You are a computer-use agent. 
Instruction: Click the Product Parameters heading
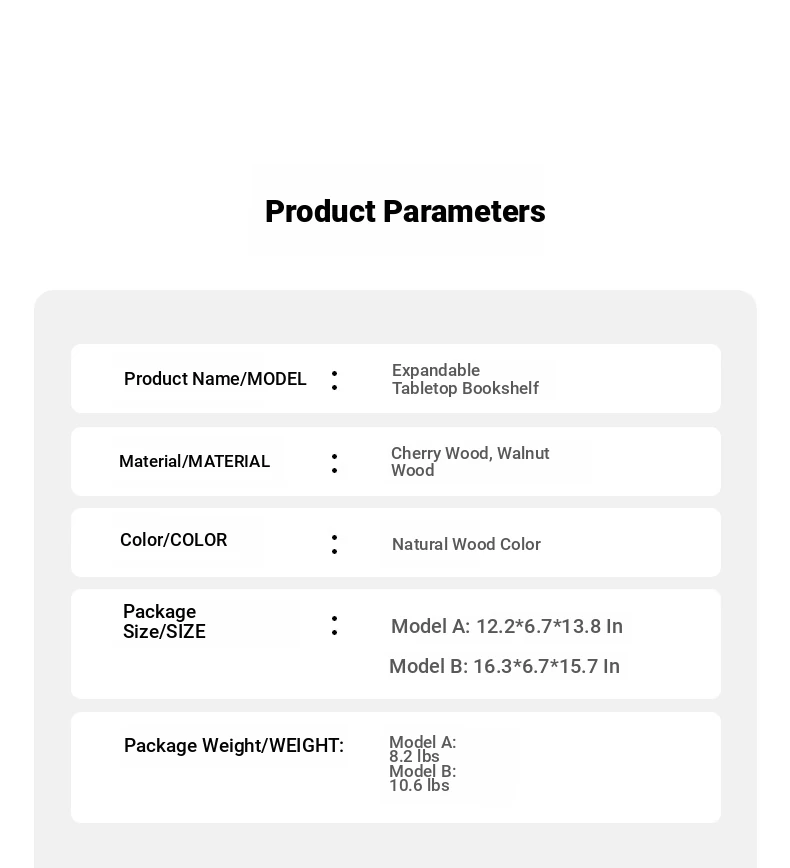click(405, 211)
